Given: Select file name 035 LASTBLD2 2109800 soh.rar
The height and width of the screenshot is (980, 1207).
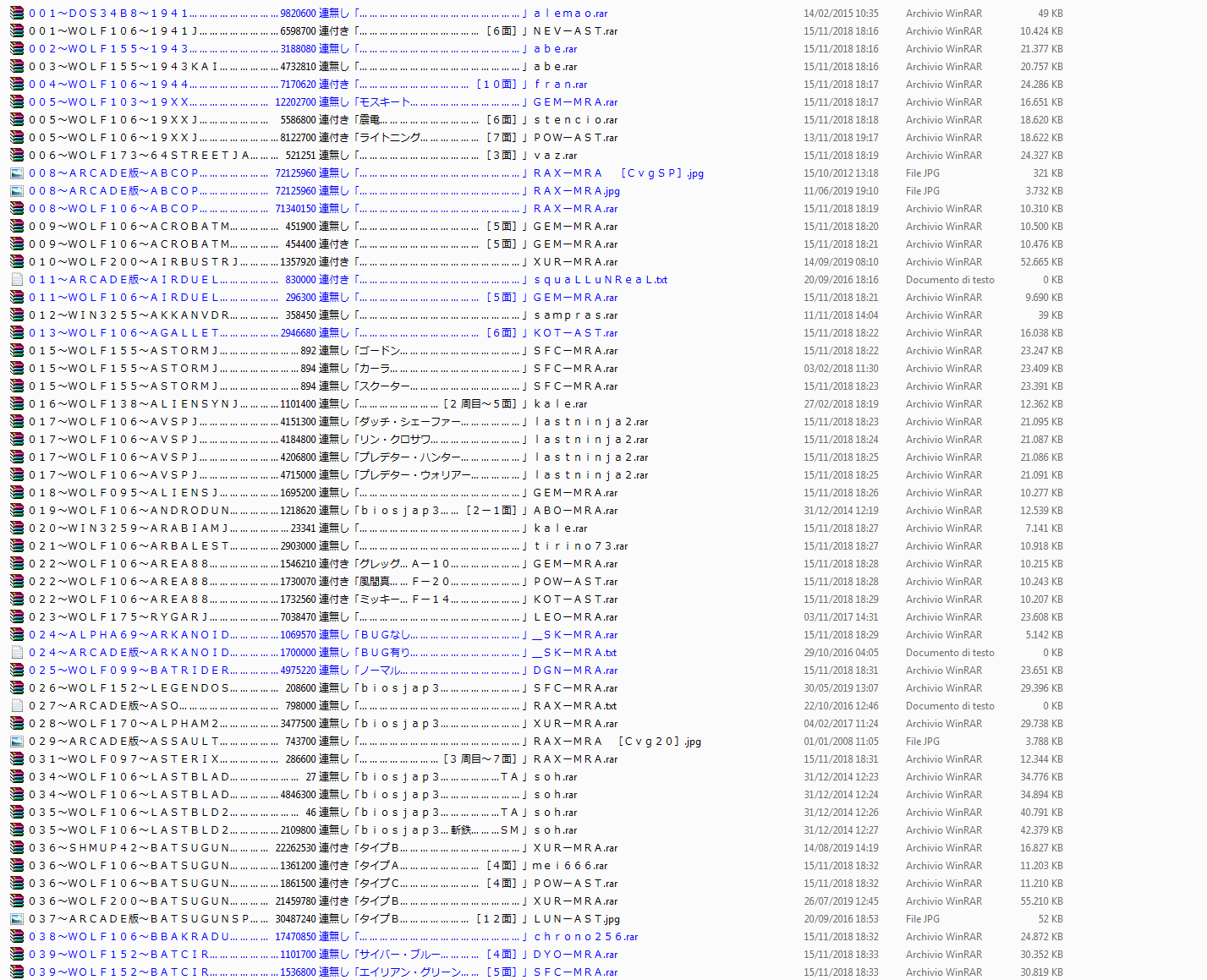Looking at the screenshot, I should 303,830.
